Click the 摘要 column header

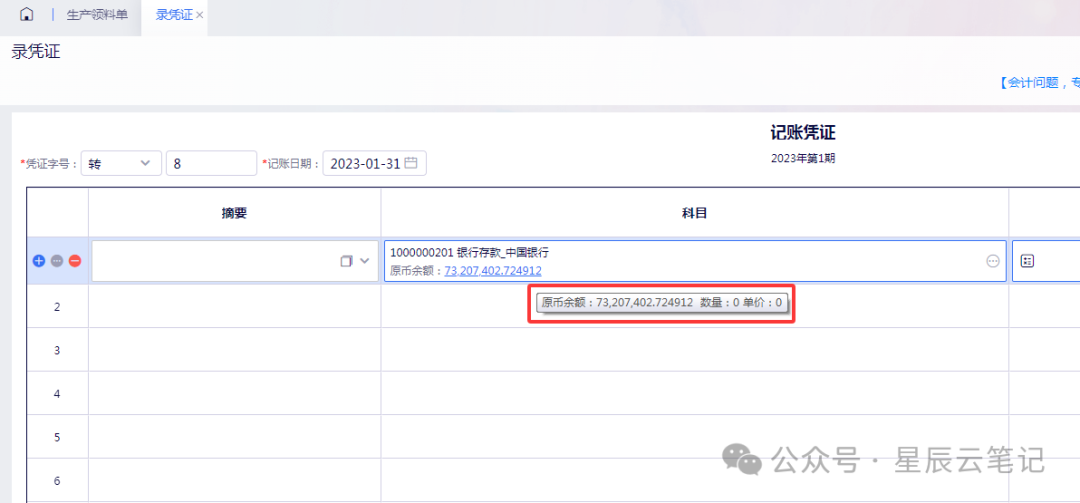coord(235,214)
